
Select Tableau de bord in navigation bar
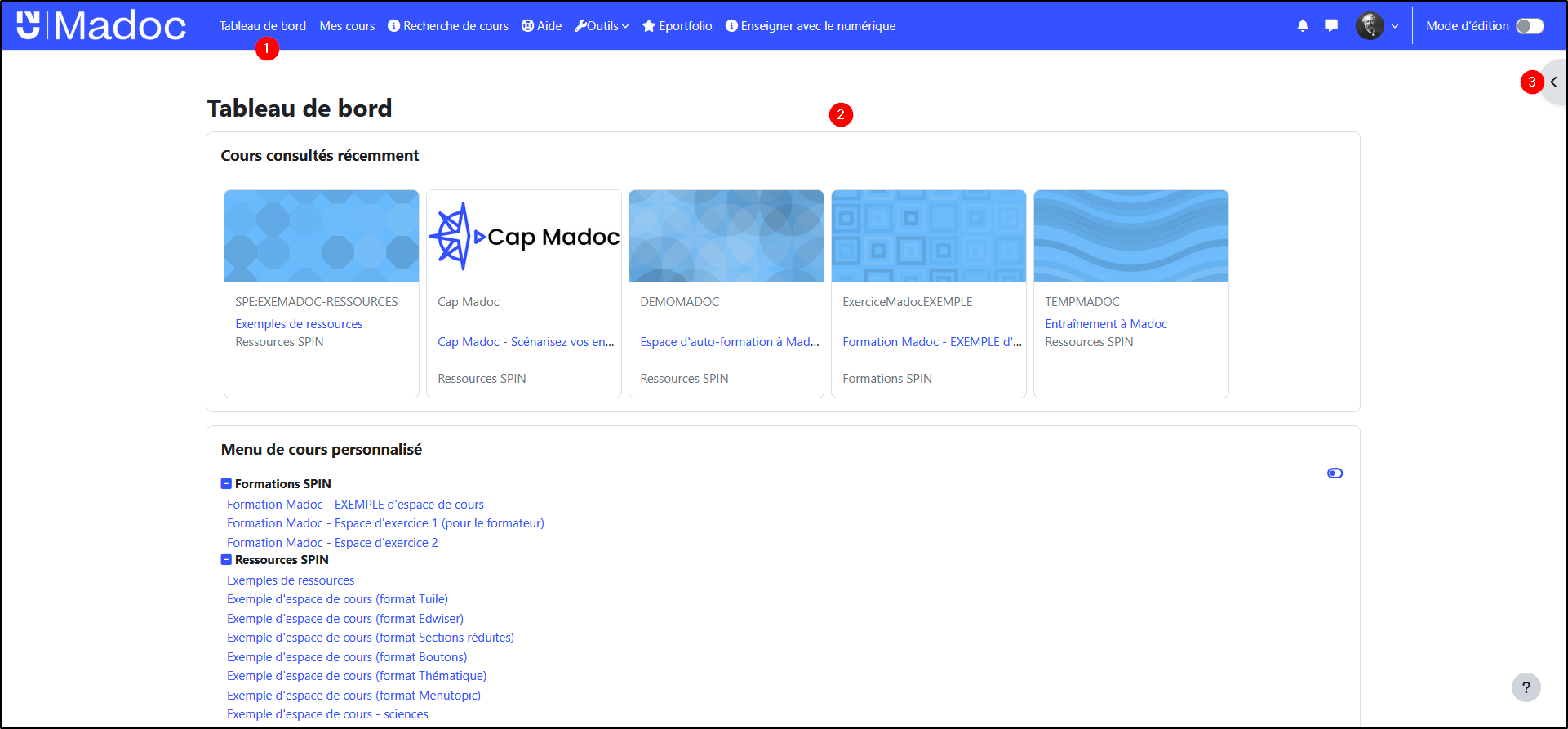(262, 26)
